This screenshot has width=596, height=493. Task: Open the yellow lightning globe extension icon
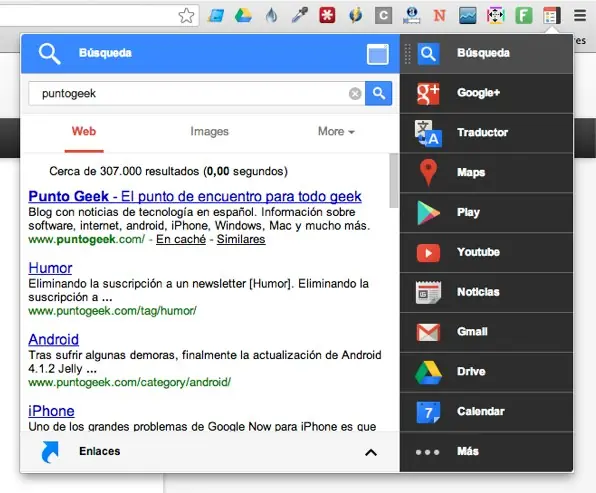point(355,16)
